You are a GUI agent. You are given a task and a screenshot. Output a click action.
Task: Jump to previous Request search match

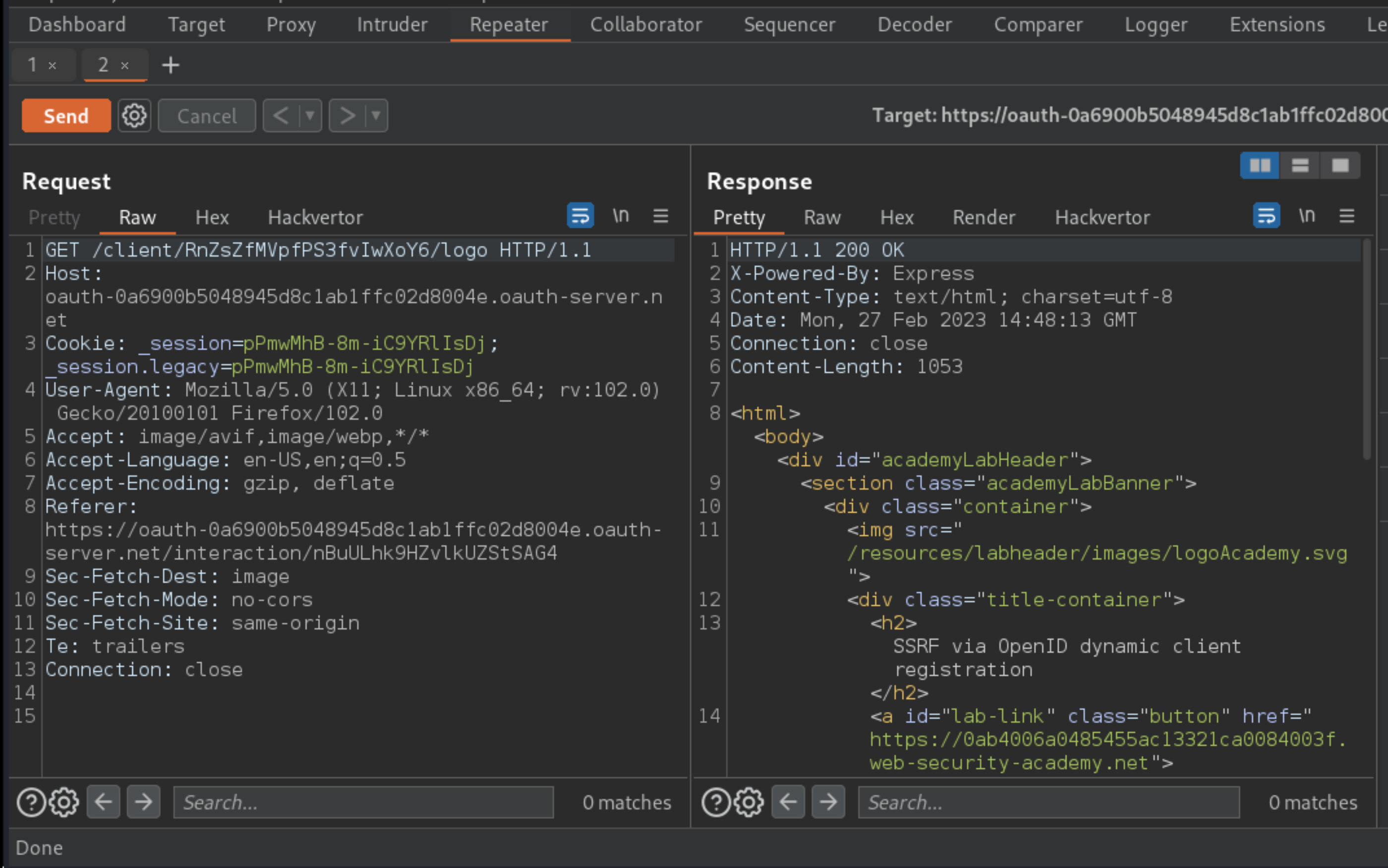tap(103, 802)
